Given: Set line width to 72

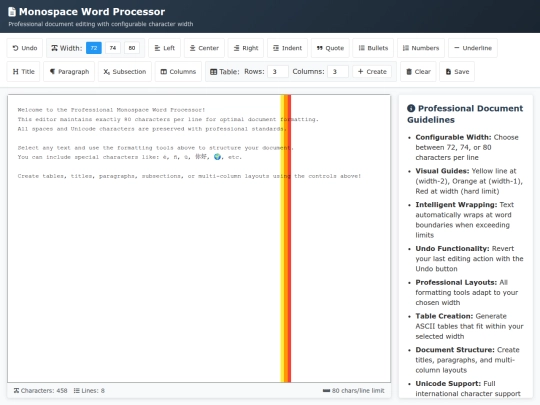Looking at the screenshot, I should click(x=94, y=48).
